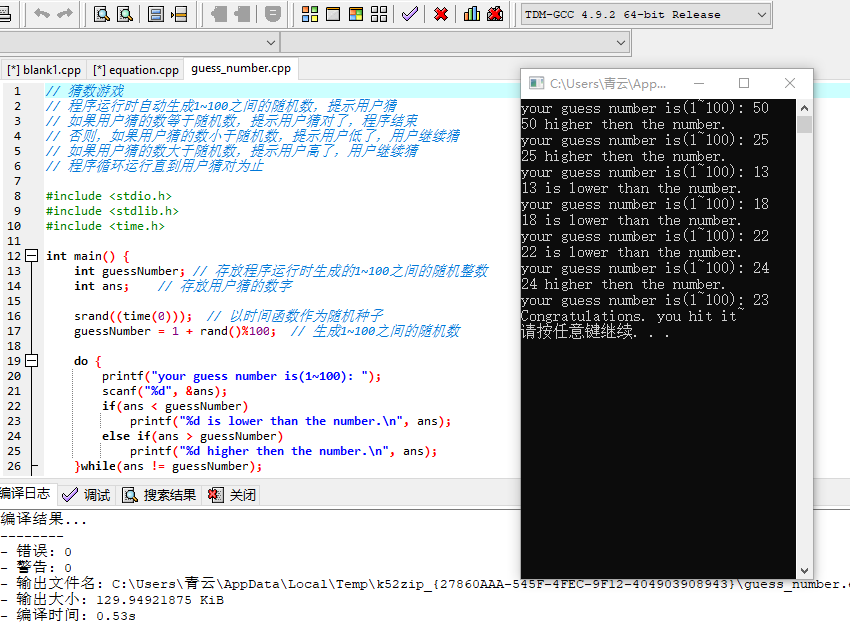Click the 'if(ans < guessNumber)' line
The image size is (850, 640).
tap(175, 406)
